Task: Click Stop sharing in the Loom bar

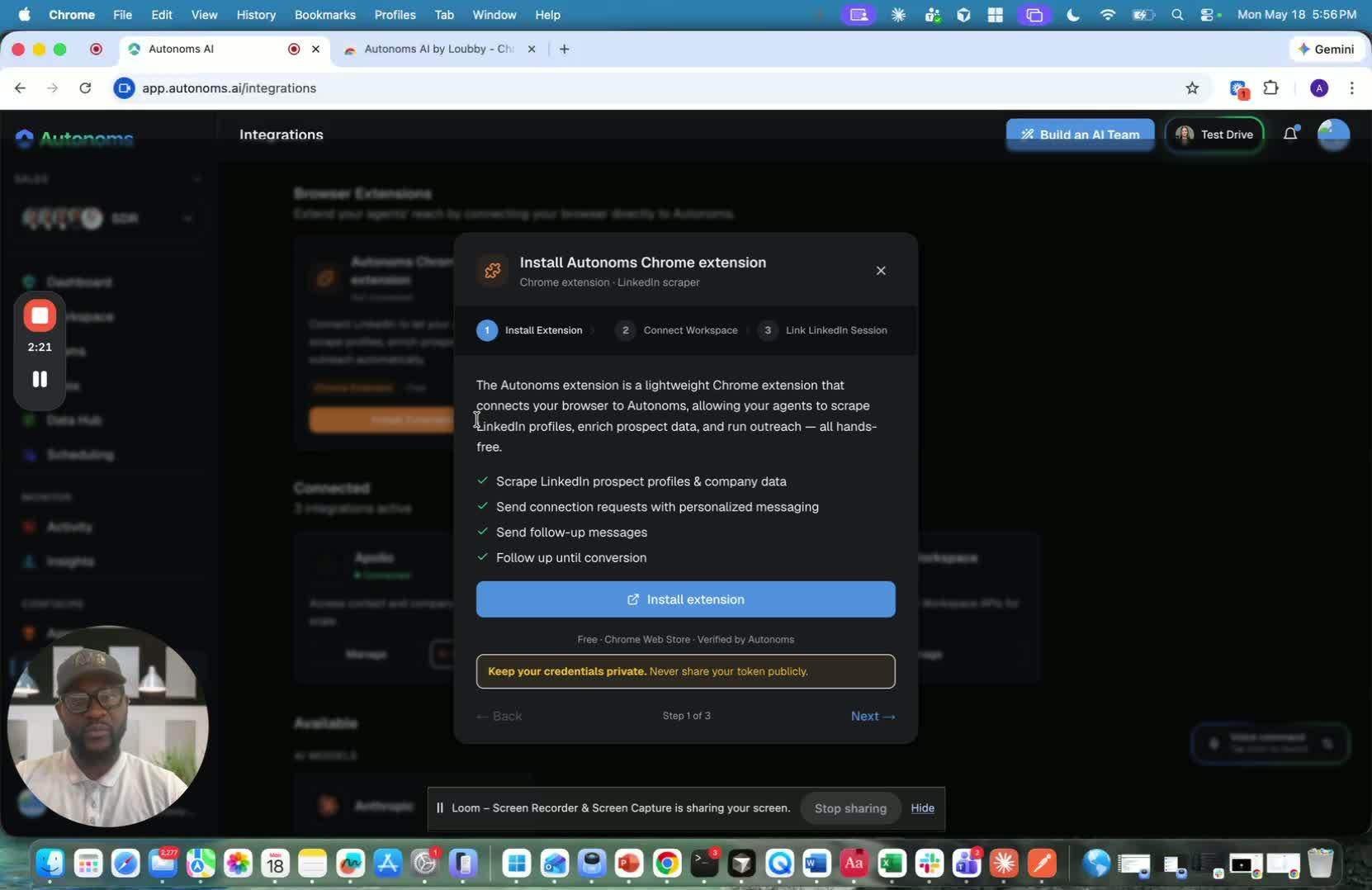Action: tap(850, 808)
